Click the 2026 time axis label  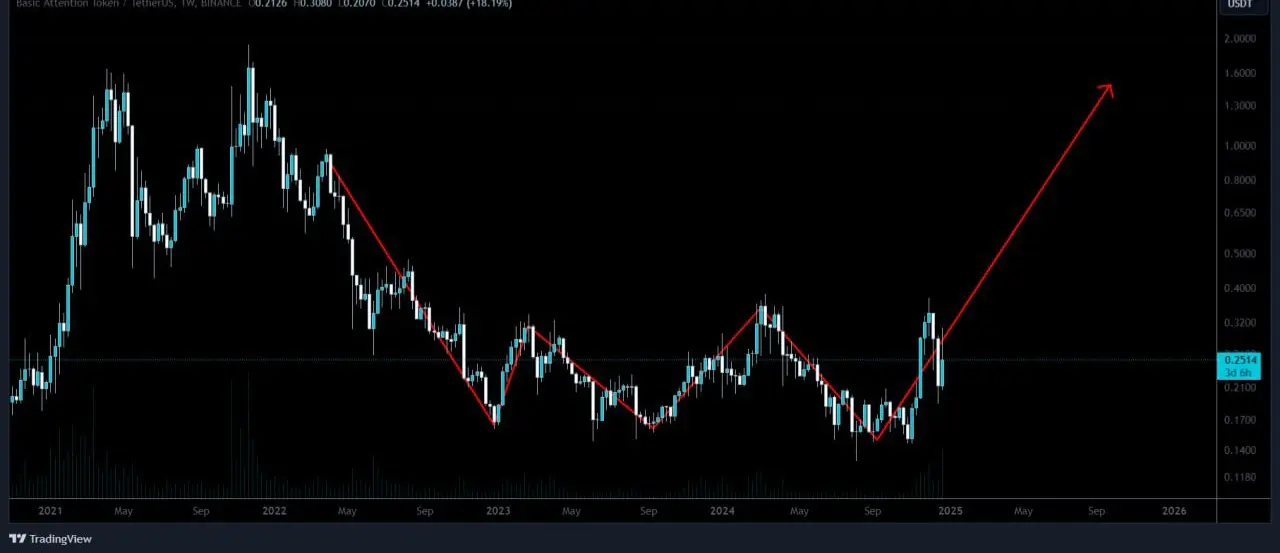pos(1174,511)
